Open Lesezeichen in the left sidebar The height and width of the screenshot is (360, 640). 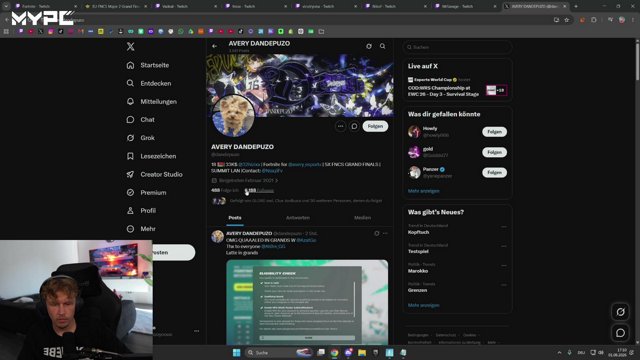(x=151, y=156)
